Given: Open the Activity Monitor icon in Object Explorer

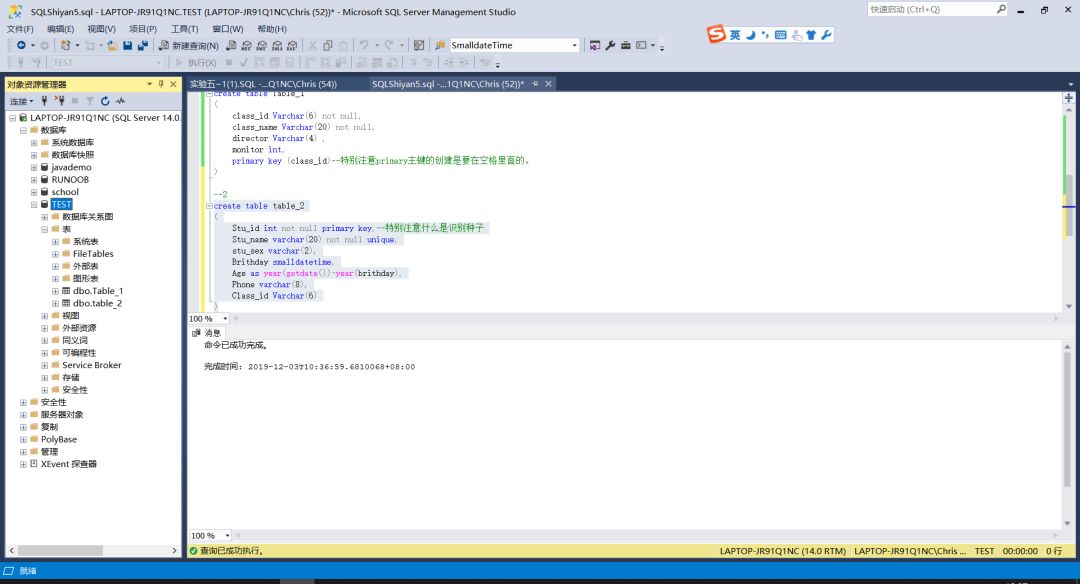Looking at the screenshot, I should point(120,101).
